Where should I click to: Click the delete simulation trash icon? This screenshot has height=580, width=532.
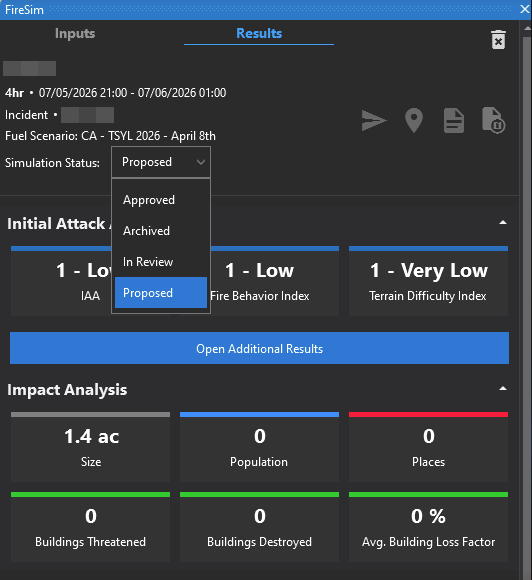coord(498,40)
